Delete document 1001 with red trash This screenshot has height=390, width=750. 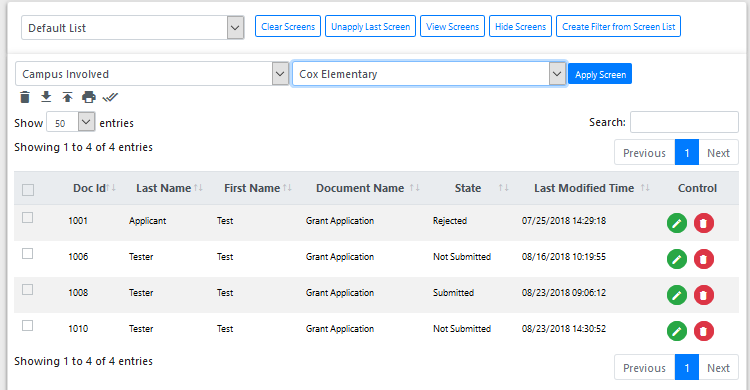[x=704, y=223]
